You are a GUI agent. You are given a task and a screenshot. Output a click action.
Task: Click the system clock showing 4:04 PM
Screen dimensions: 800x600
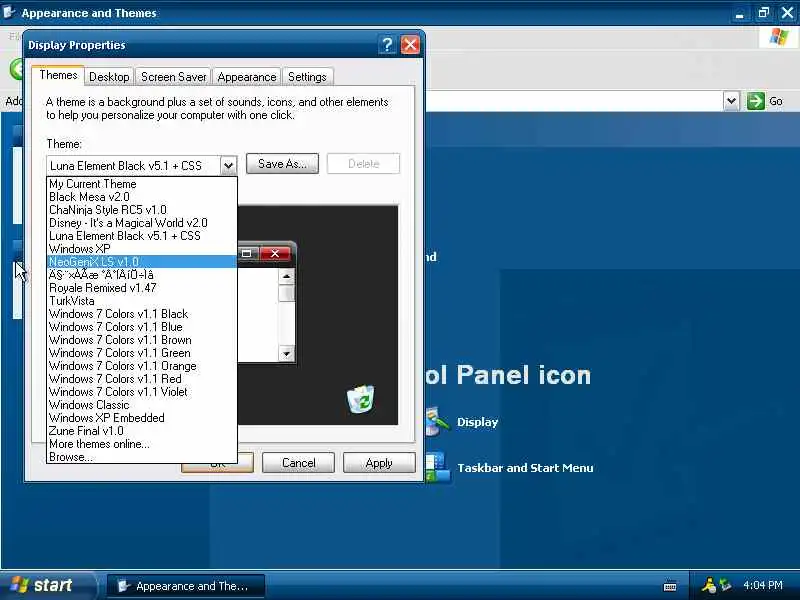(x=763, y=585)
